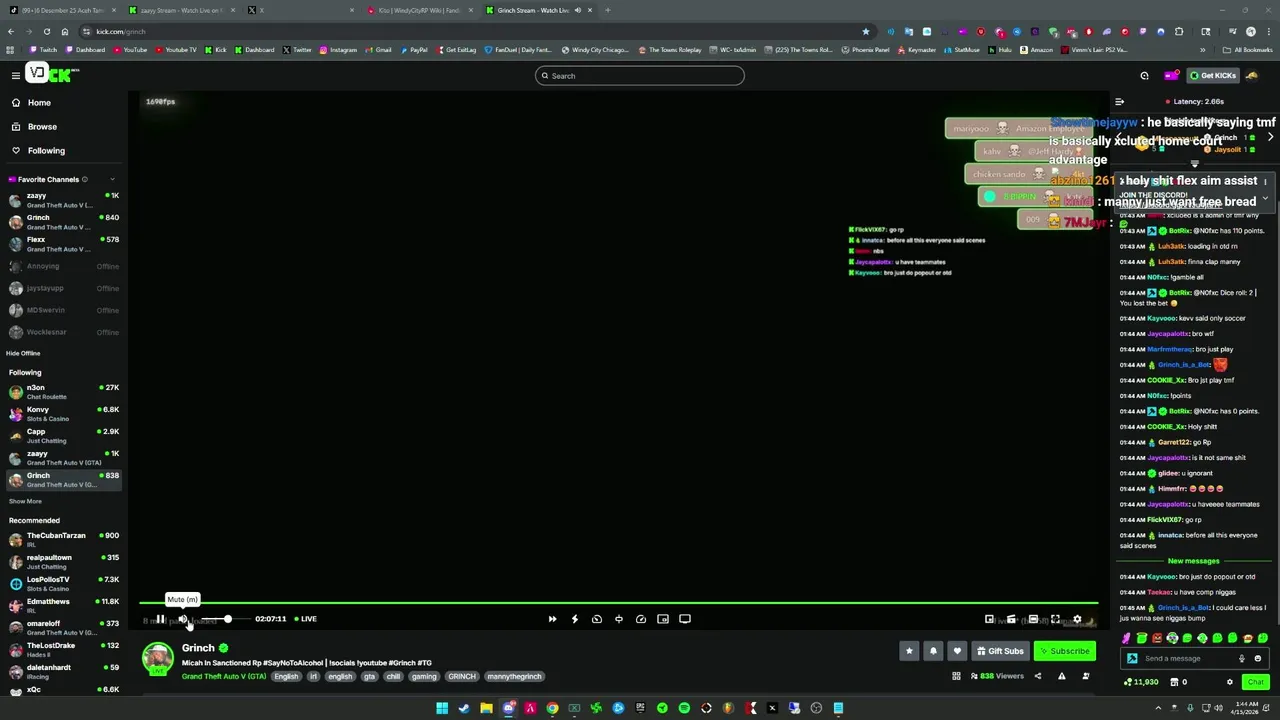Screen dimensions: 1280x720
Task: Click the heart follow icon button
Action: (x=957, y=651)
